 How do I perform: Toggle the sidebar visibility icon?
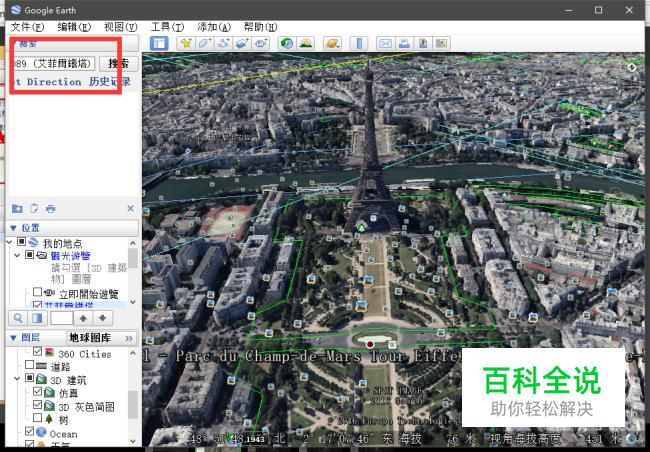pyautogui.click(x=159, y=43)
